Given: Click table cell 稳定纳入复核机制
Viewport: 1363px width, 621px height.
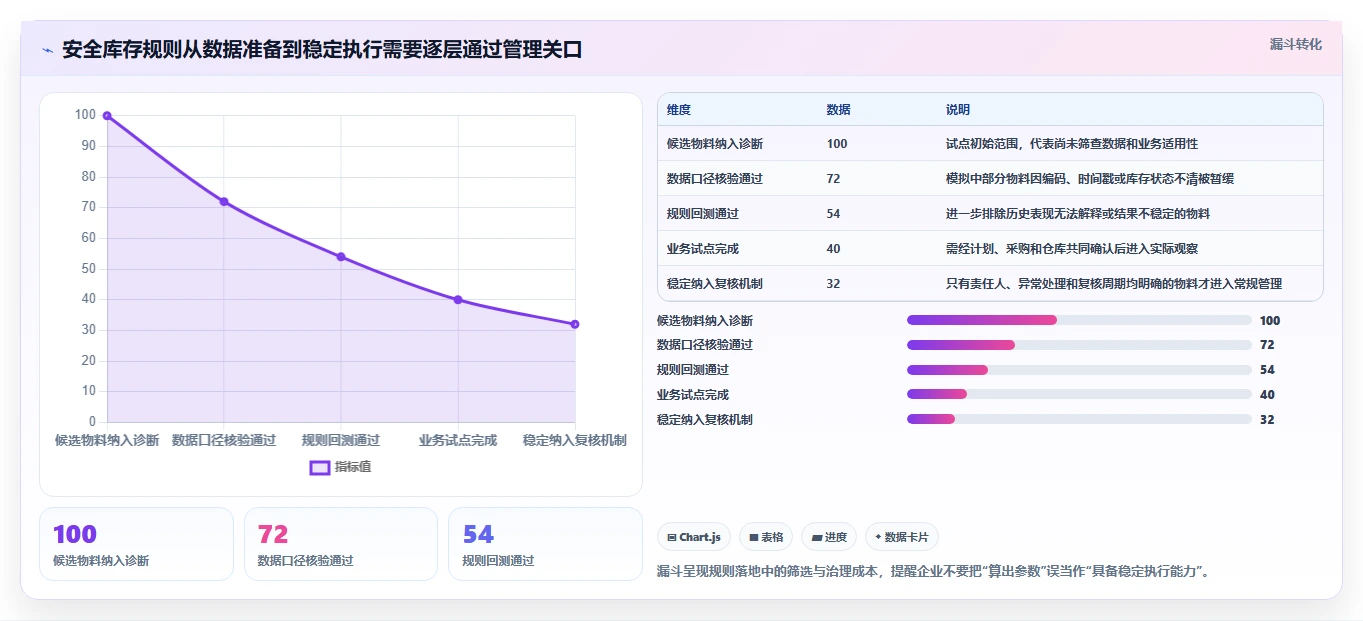Looking at the screenshot, I should pyautogui.click(x=715, y=284).
